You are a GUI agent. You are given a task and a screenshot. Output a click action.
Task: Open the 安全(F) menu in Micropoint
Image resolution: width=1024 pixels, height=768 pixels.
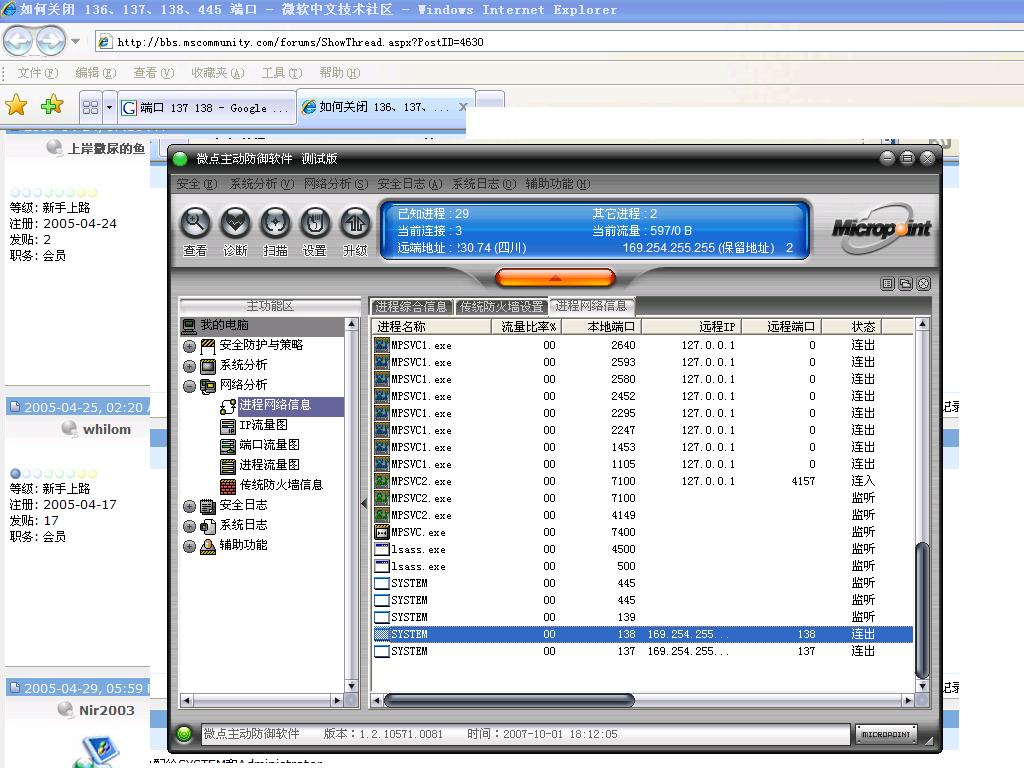[x=197, y=184]
